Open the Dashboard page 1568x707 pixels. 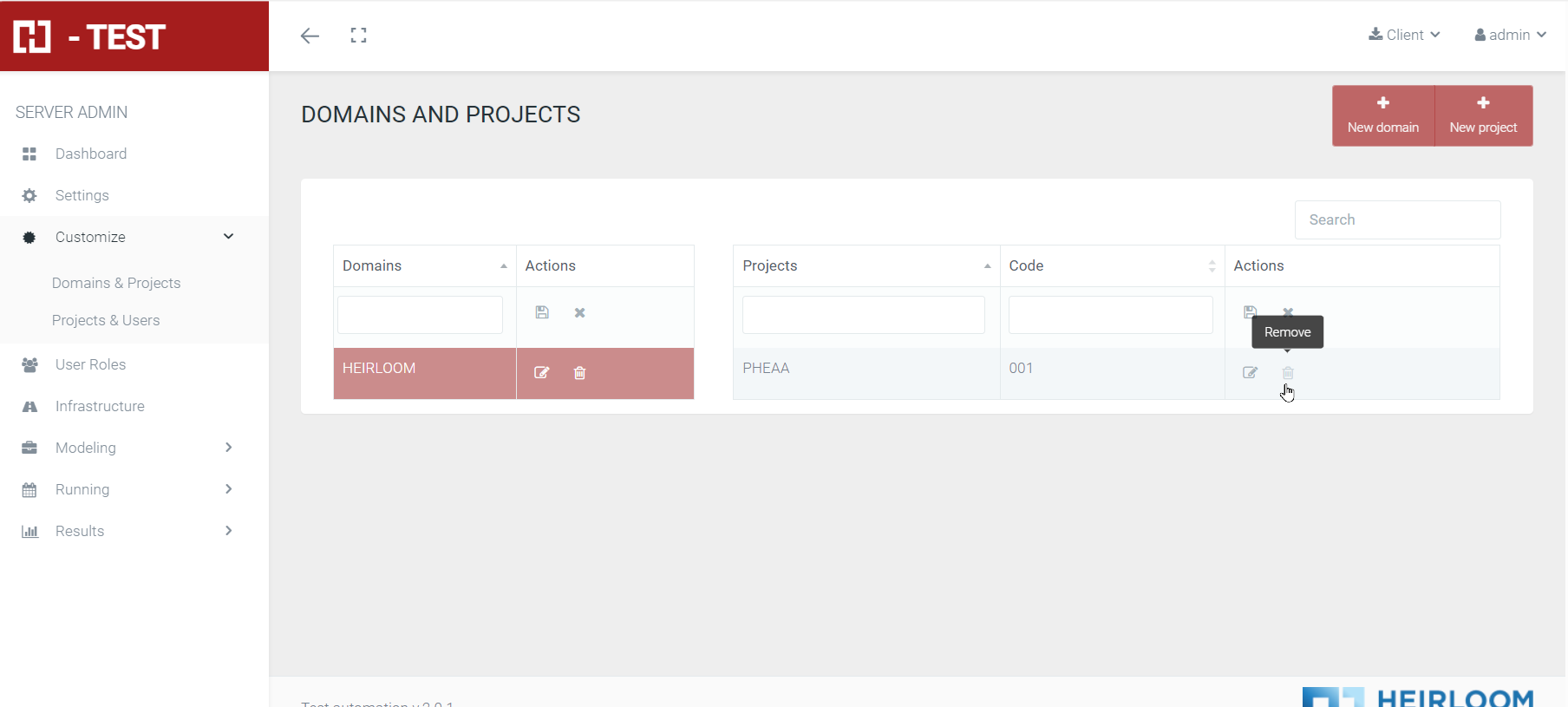pyautogui.click(x=91, y=154)
